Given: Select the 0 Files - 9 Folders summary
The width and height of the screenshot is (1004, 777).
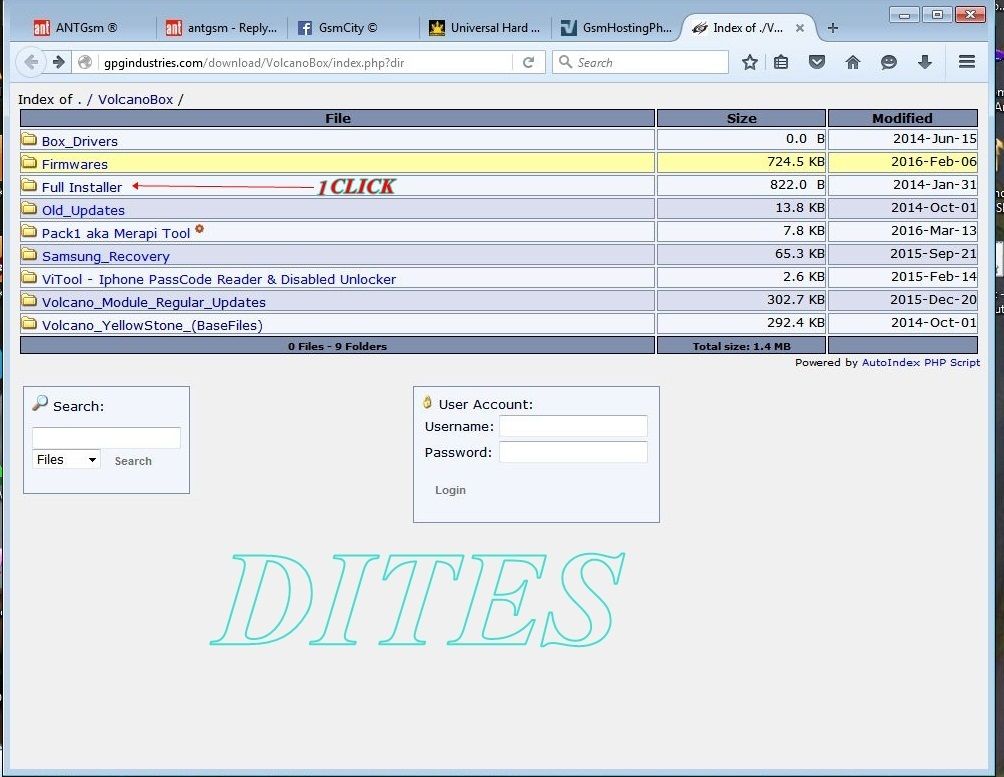Looking at the screenshot, I should [337, 347].
